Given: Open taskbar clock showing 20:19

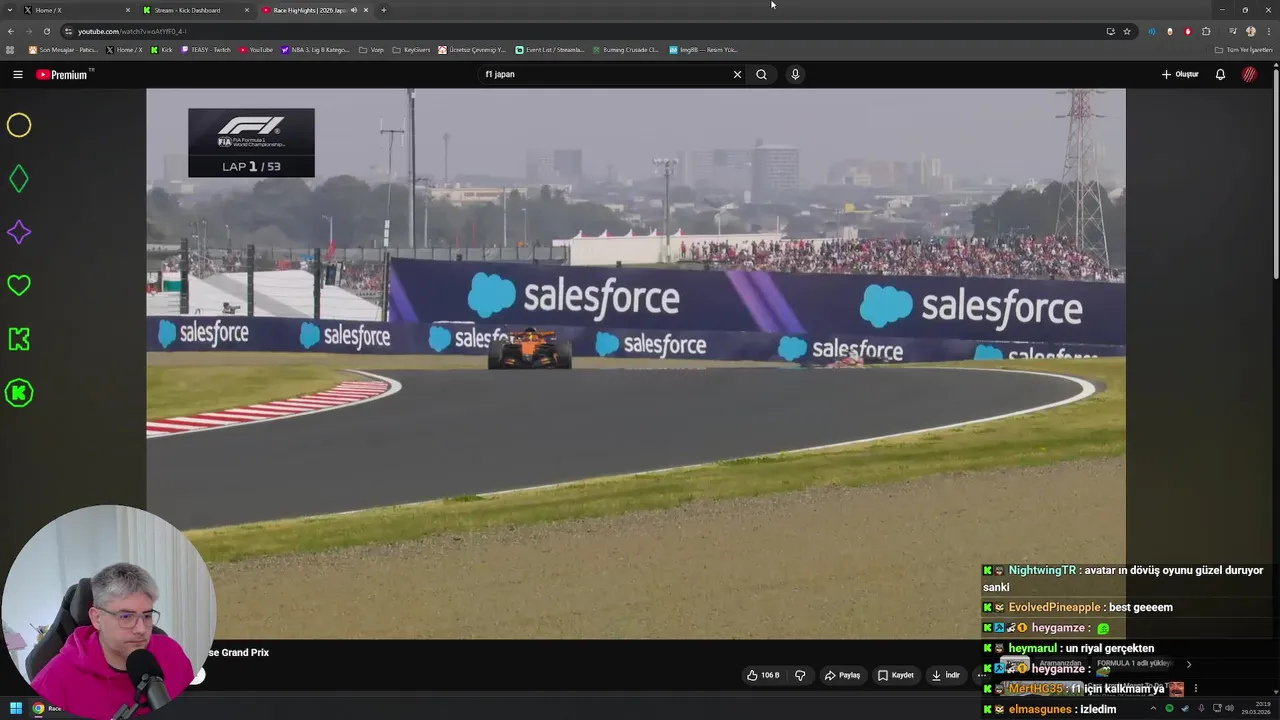Looking at the screenshot, I should 1255,708.
